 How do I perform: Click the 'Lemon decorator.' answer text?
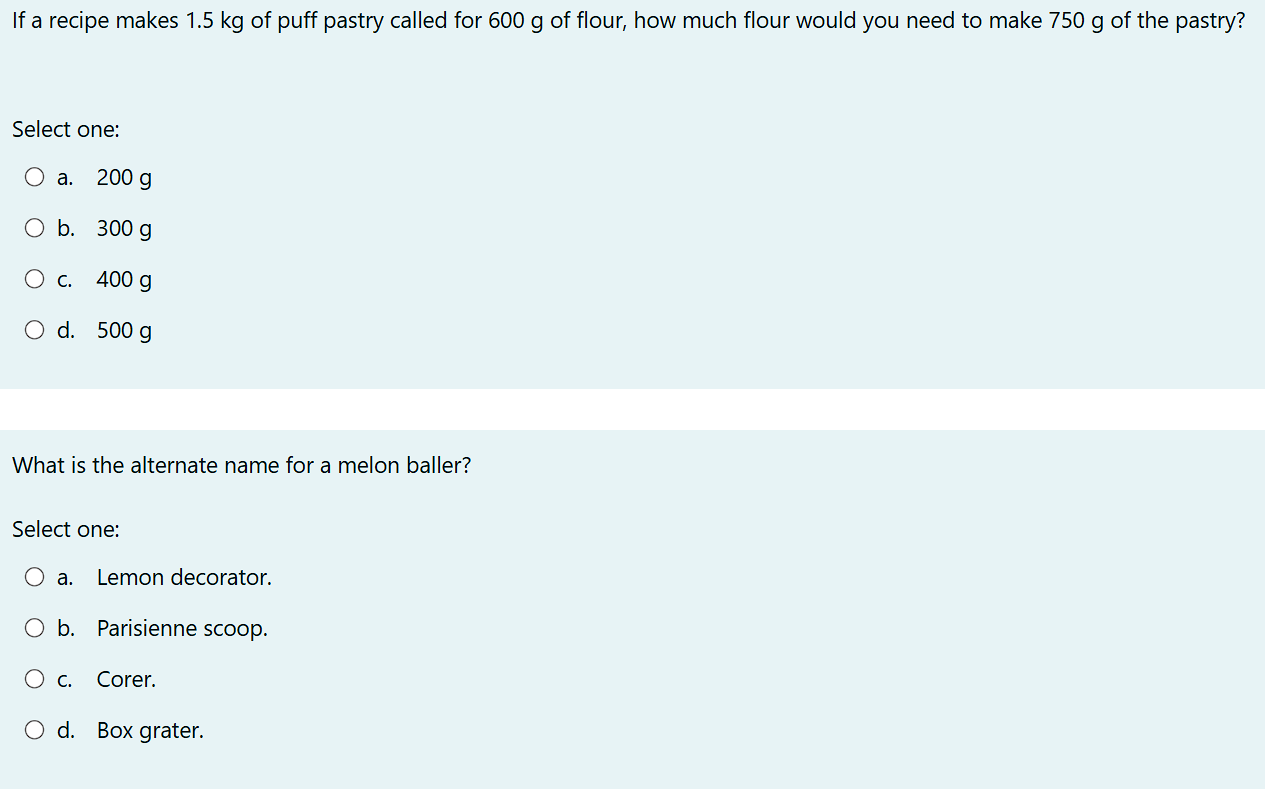(x=184, y=578)
